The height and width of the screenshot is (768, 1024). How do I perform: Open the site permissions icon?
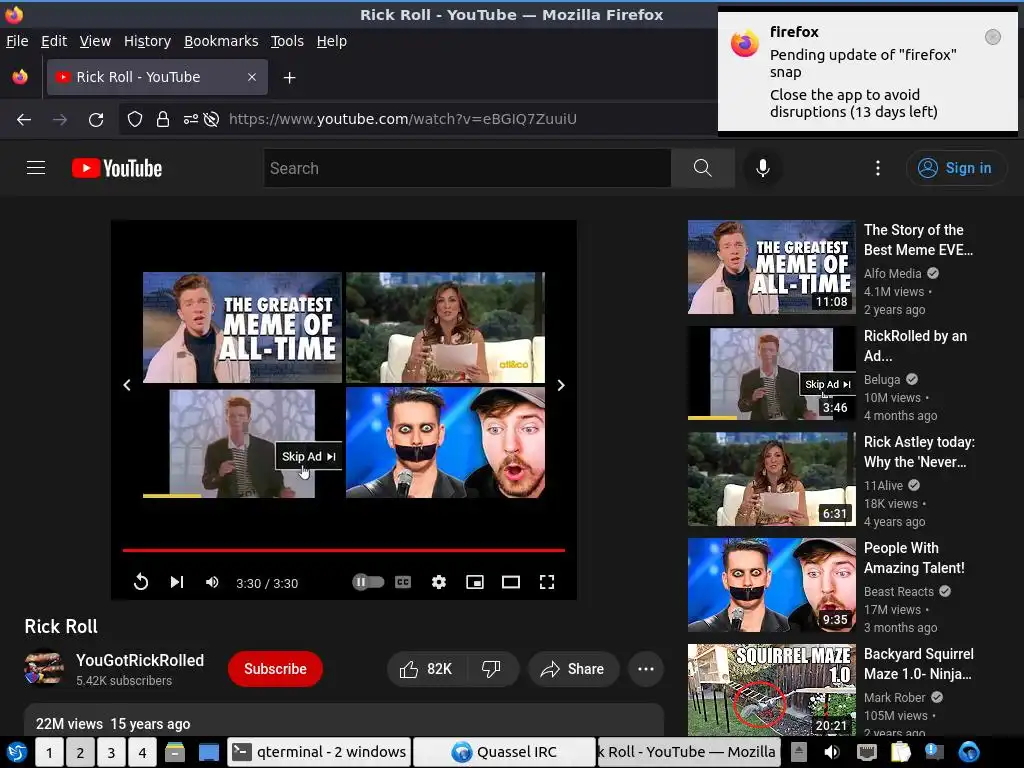[191, 120]
